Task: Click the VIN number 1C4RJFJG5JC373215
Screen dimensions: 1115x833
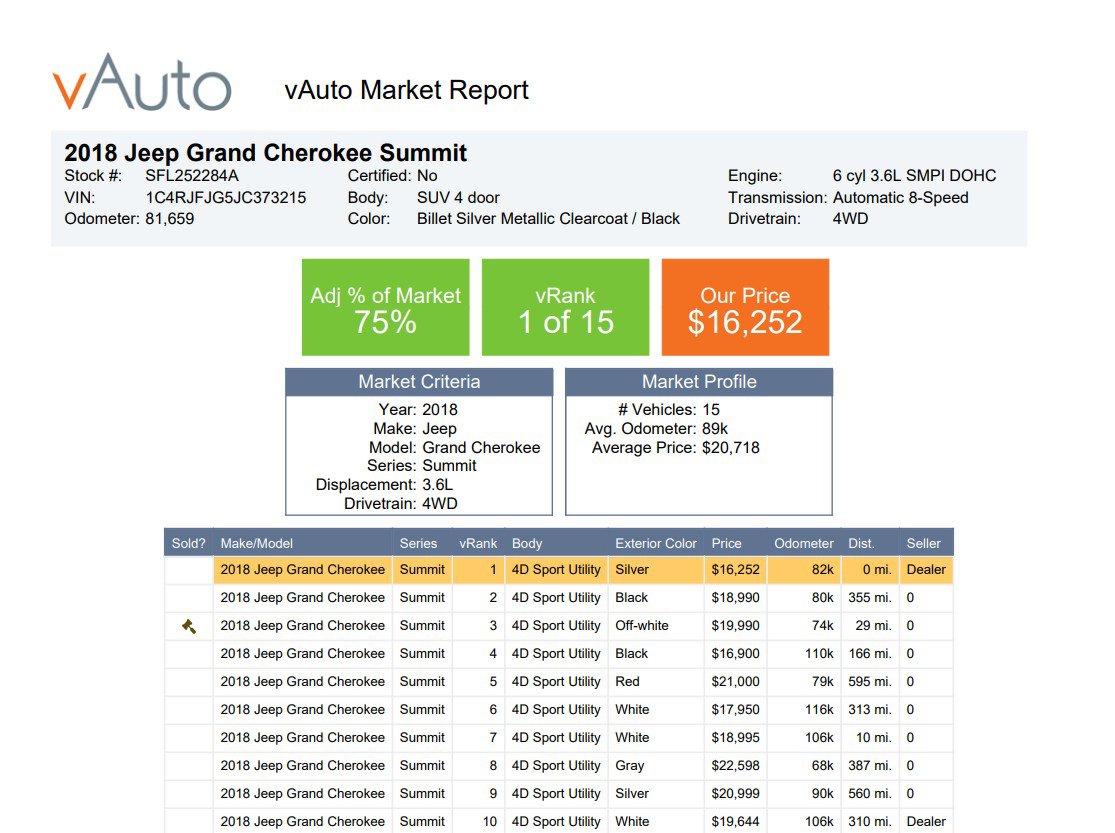Action: [226, 198]
